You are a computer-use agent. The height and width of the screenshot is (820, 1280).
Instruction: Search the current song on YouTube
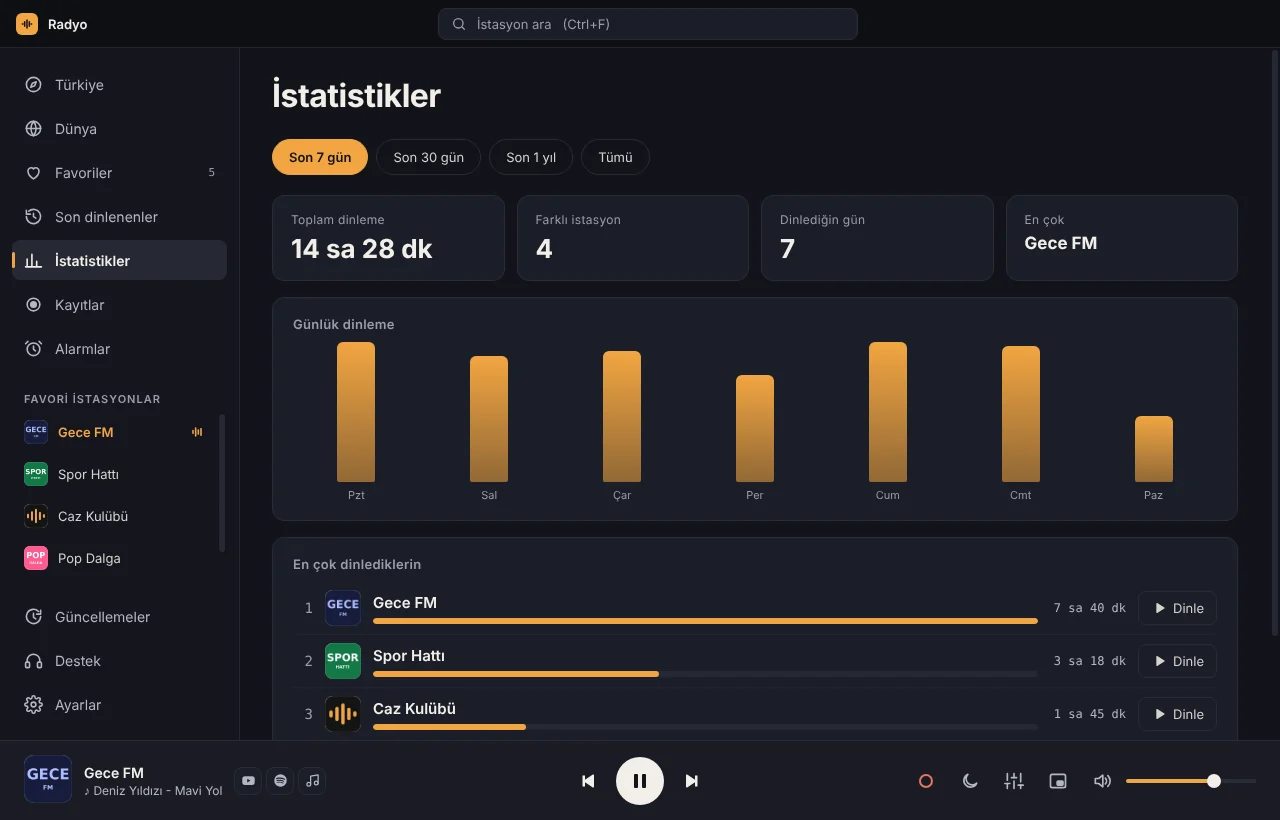click(x=248, y=781)
